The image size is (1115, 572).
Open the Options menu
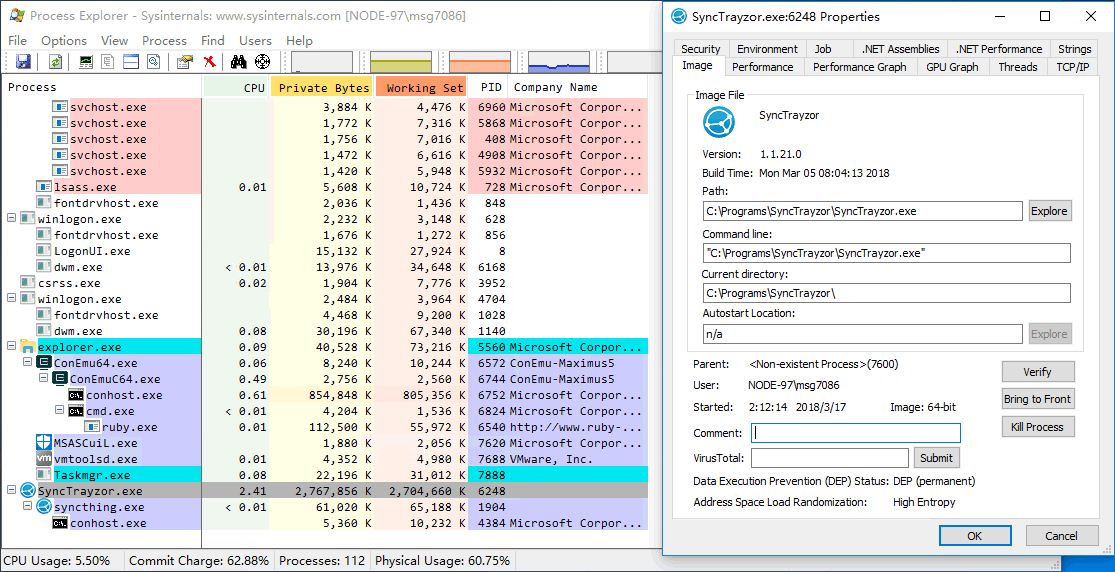[x=64, y=41]
